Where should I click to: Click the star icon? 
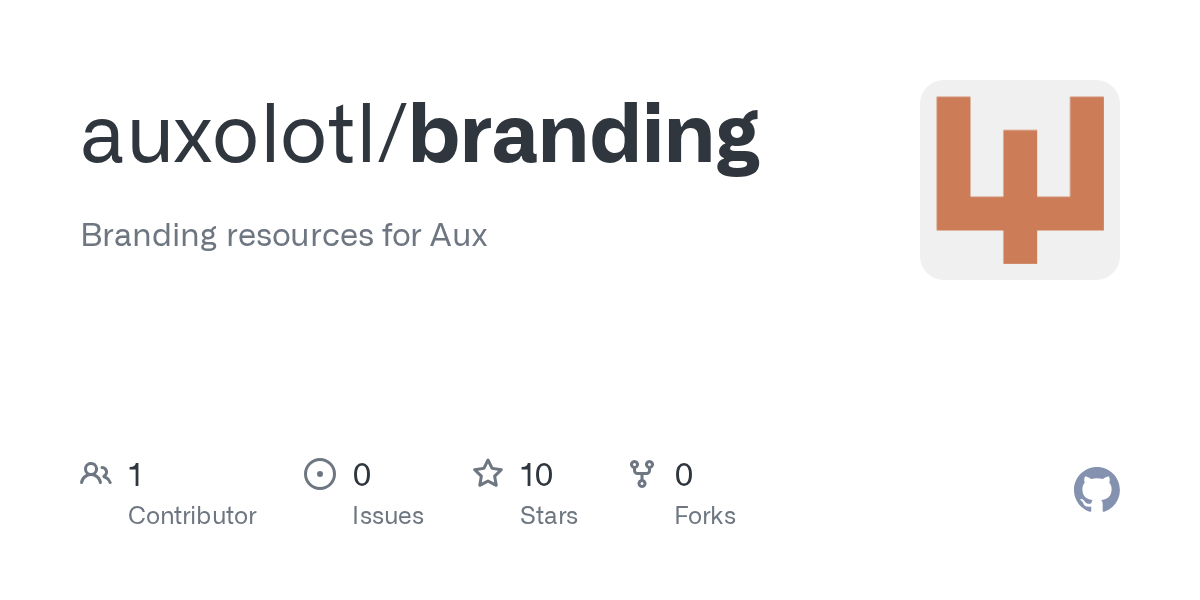pos(488,473)
